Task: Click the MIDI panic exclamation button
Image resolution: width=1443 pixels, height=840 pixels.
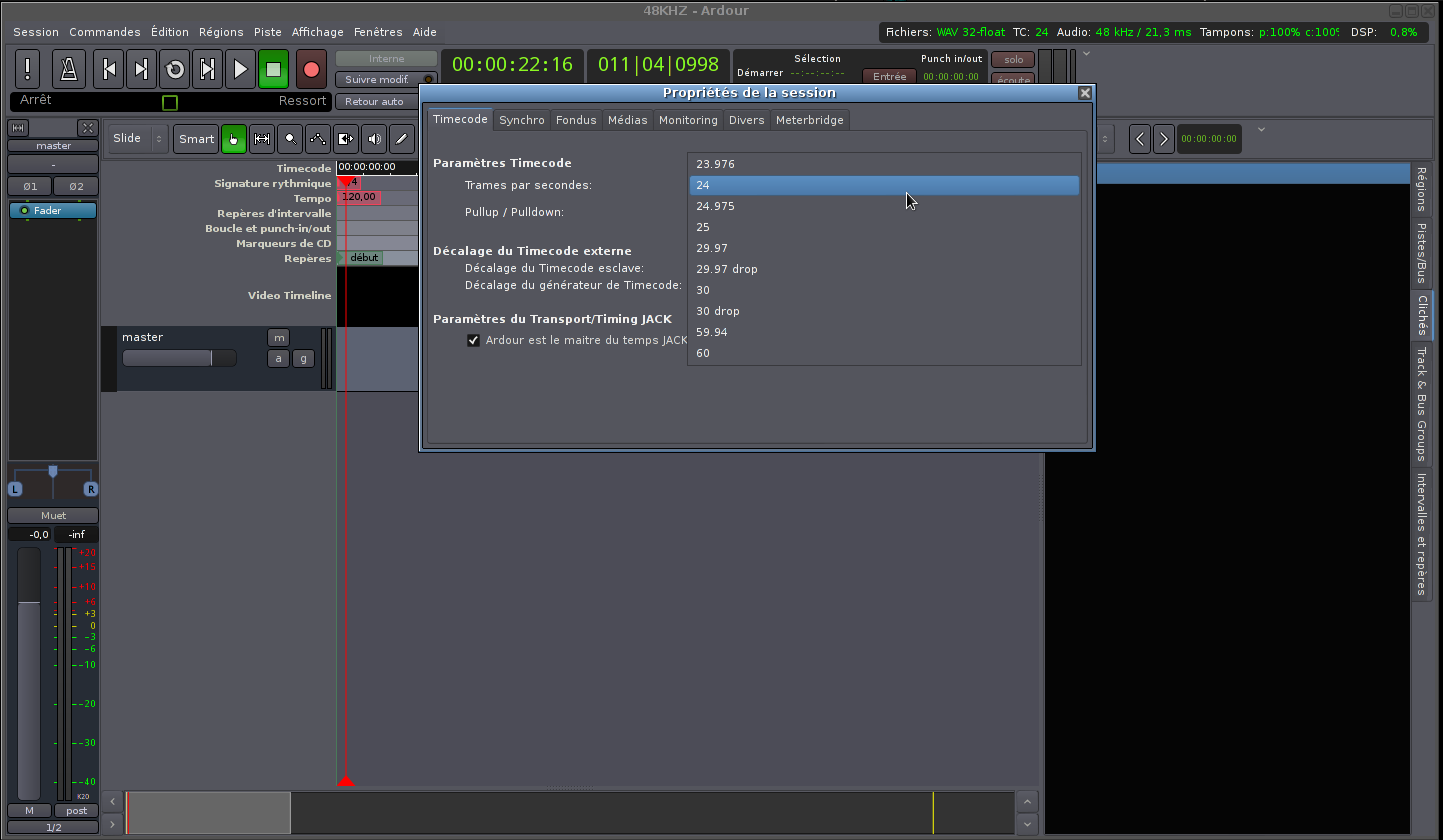Action: click(27, 69)
